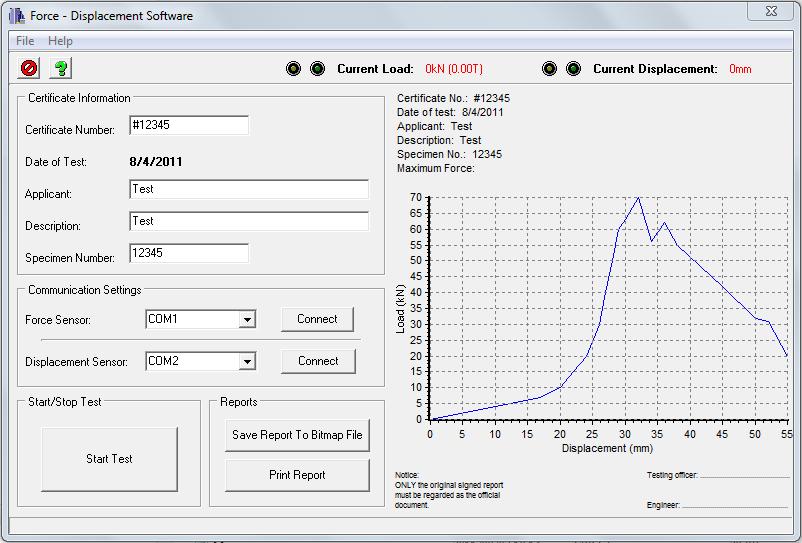802x543 pixels.
Task: Click the Current Displacement value 0mm
Action: tap(740, 69)
